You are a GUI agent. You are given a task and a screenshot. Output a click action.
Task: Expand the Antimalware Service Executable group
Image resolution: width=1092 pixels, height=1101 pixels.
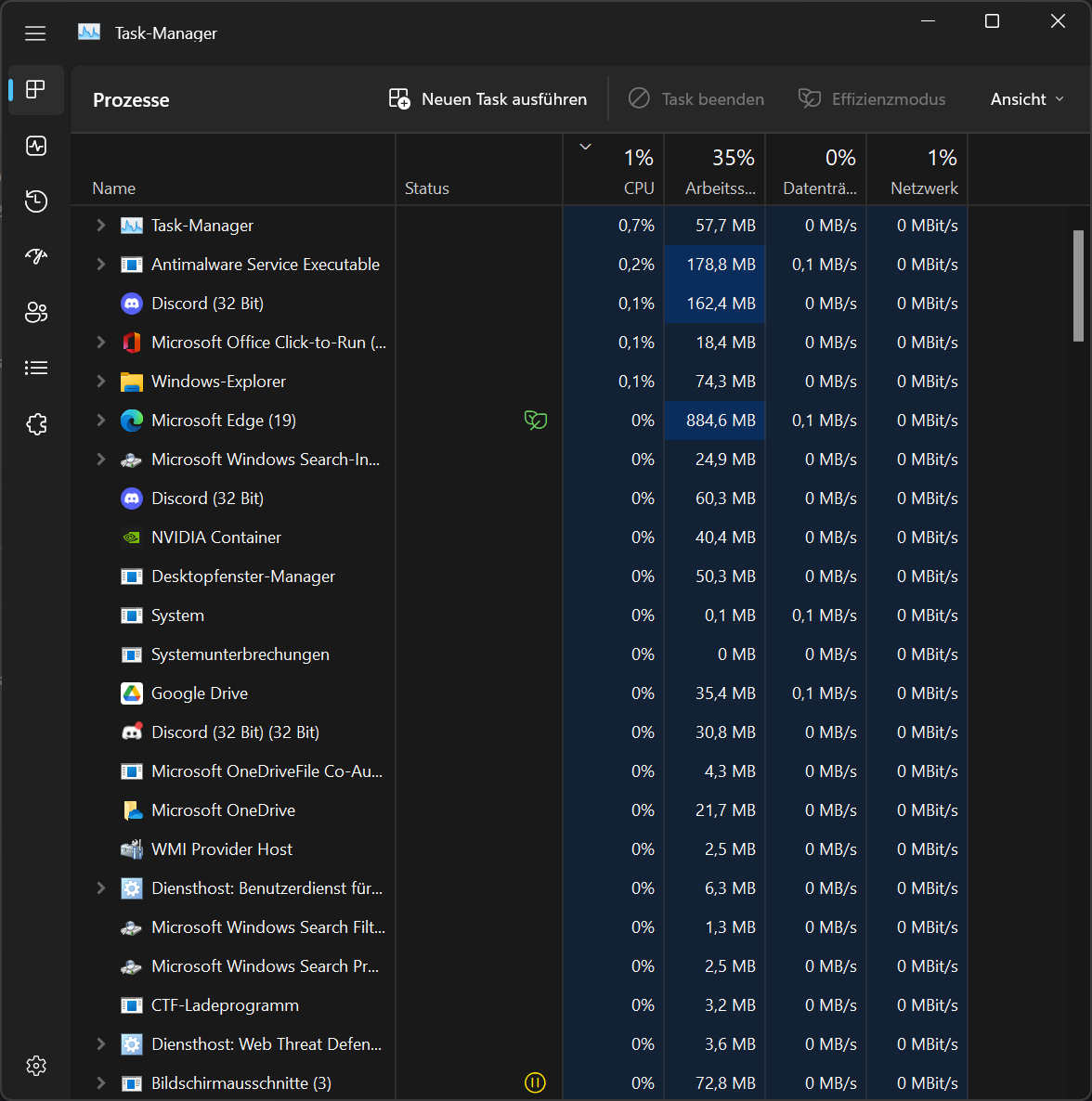(x=100, y=264)
